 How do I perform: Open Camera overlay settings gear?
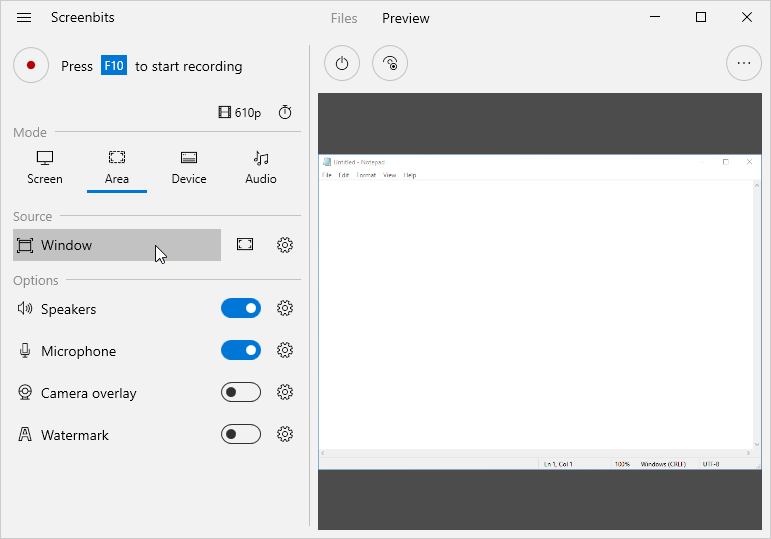pyautogui.click(x=285, y=392)
